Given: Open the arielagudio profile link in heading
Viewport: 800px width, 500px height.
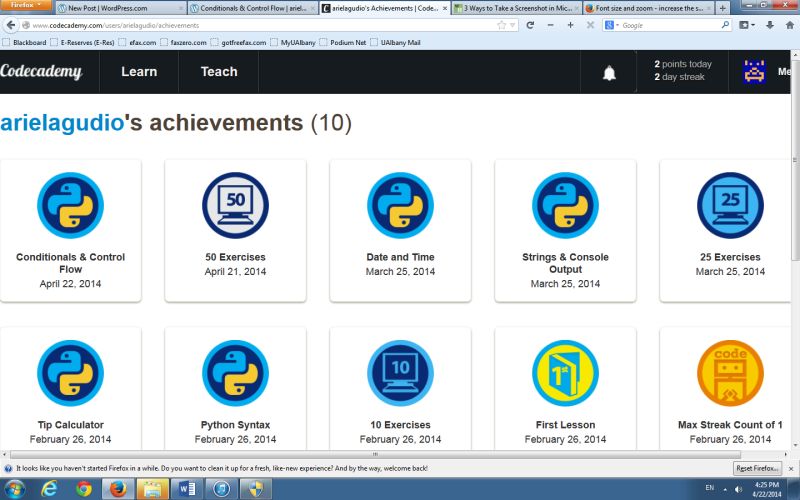Looking at the screenshot, I should coord(62,123).
